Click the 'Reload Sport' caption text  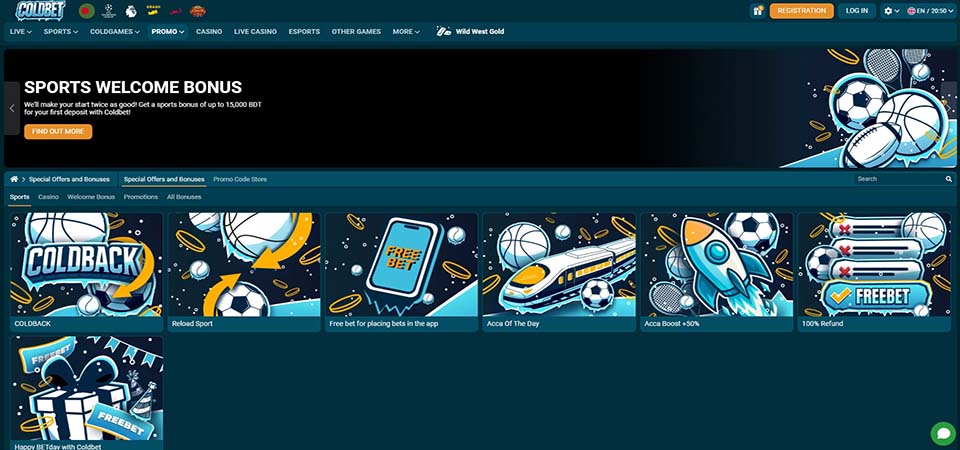click(x=192, y=323)
